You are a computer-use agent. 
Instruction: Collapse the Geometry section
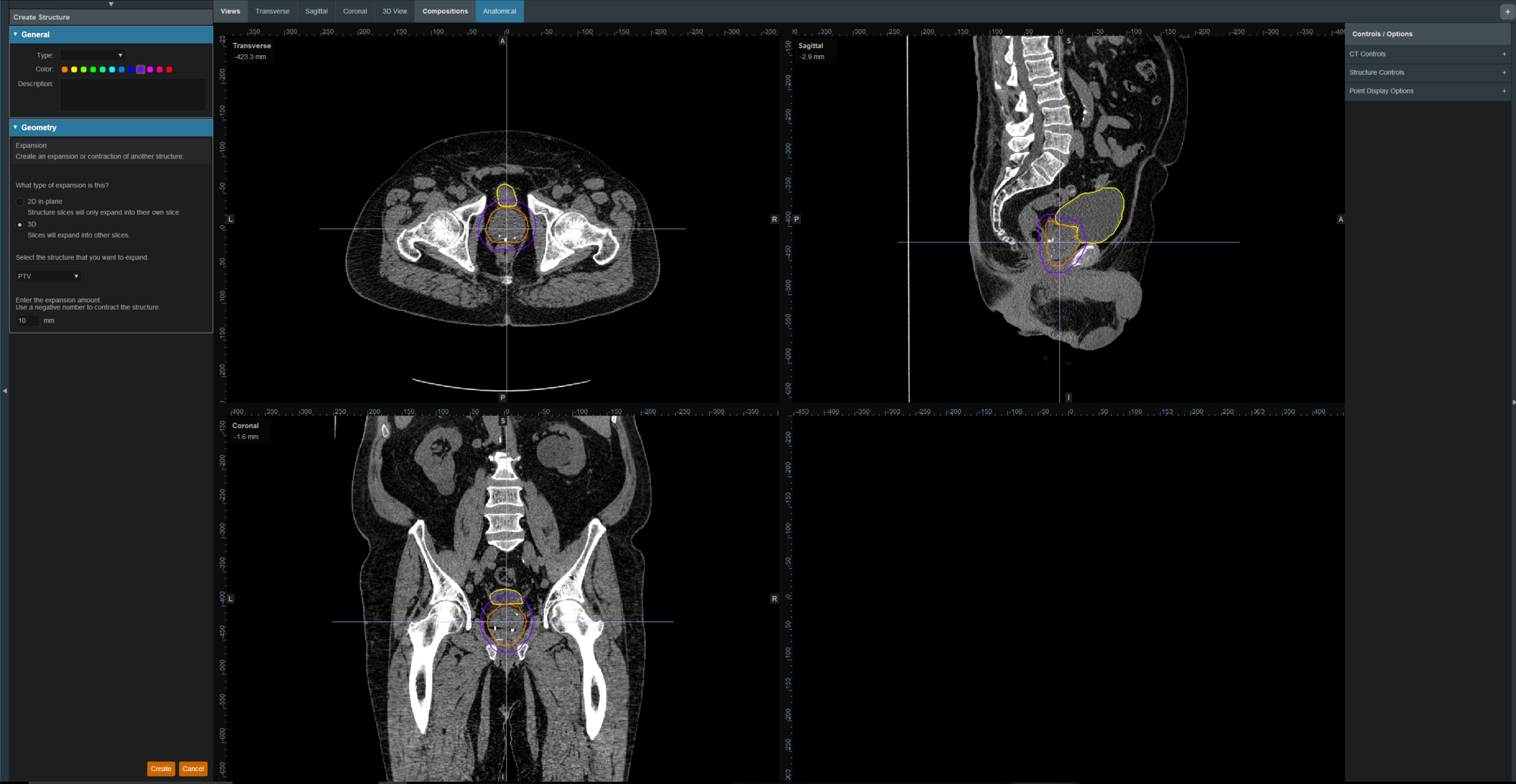click(15, 128)
